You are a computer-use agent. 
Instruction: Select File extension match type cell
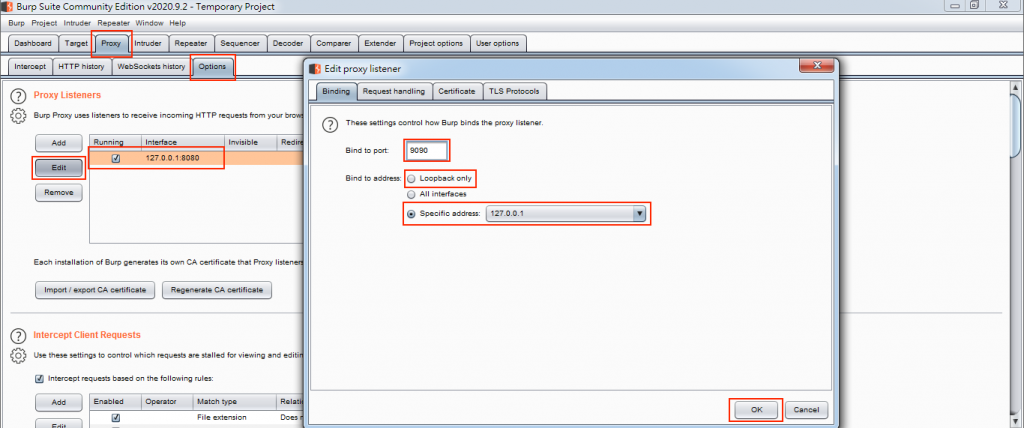click(235, 417)
